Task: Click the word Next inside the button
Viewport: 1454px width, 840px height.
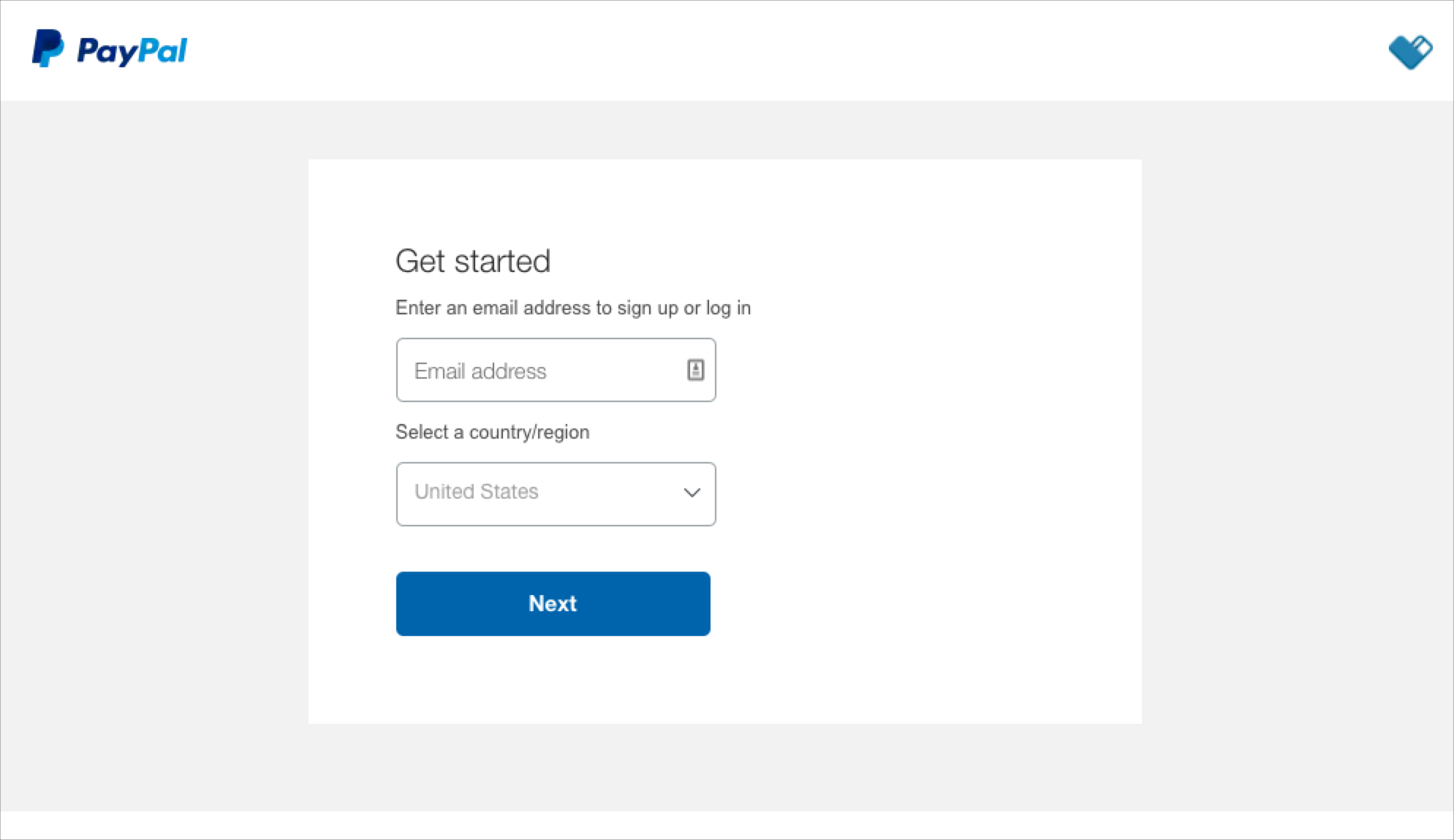Action: point(553,604)
